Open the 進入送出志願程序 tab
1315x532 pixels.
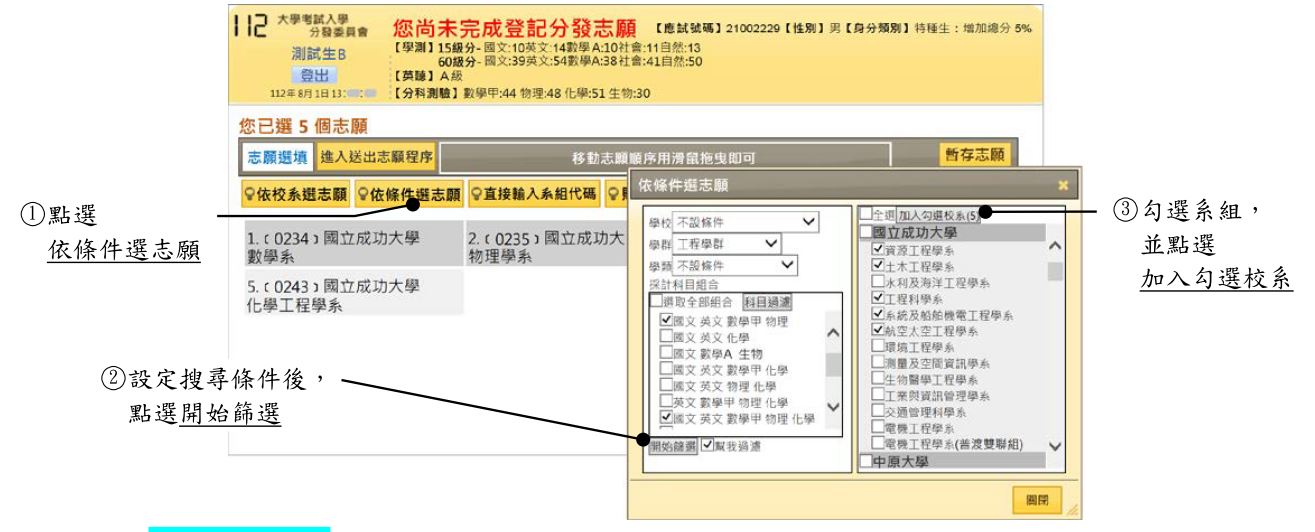[376, 156]
